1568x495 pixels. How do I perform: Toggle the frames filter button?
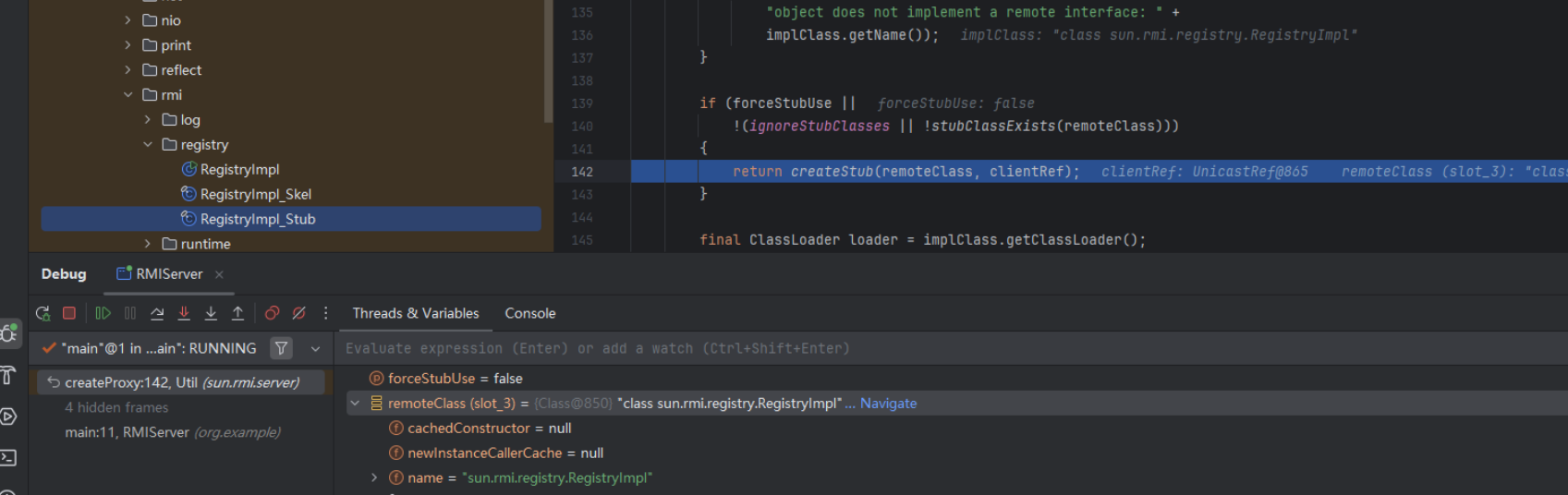pyautogui.click(x=281, y=348)
